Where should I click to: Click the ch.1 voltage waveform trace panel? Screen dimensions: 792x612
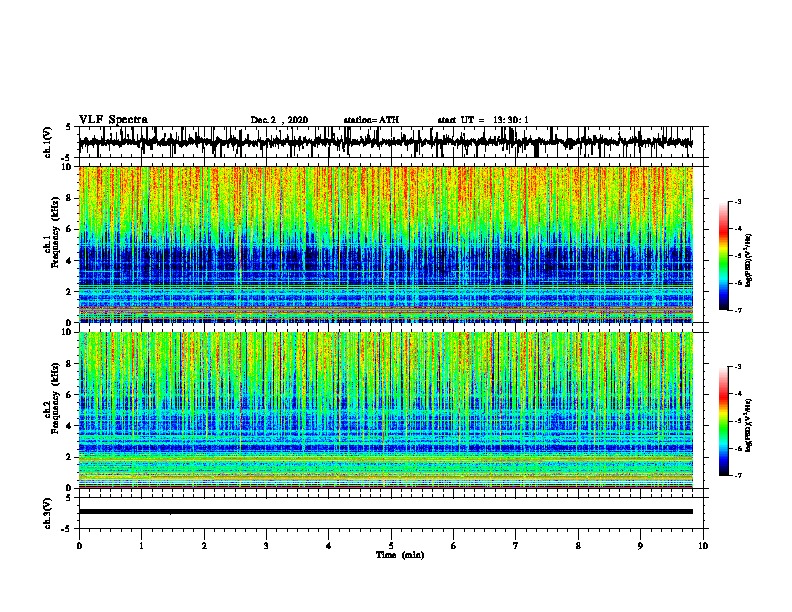391,142
